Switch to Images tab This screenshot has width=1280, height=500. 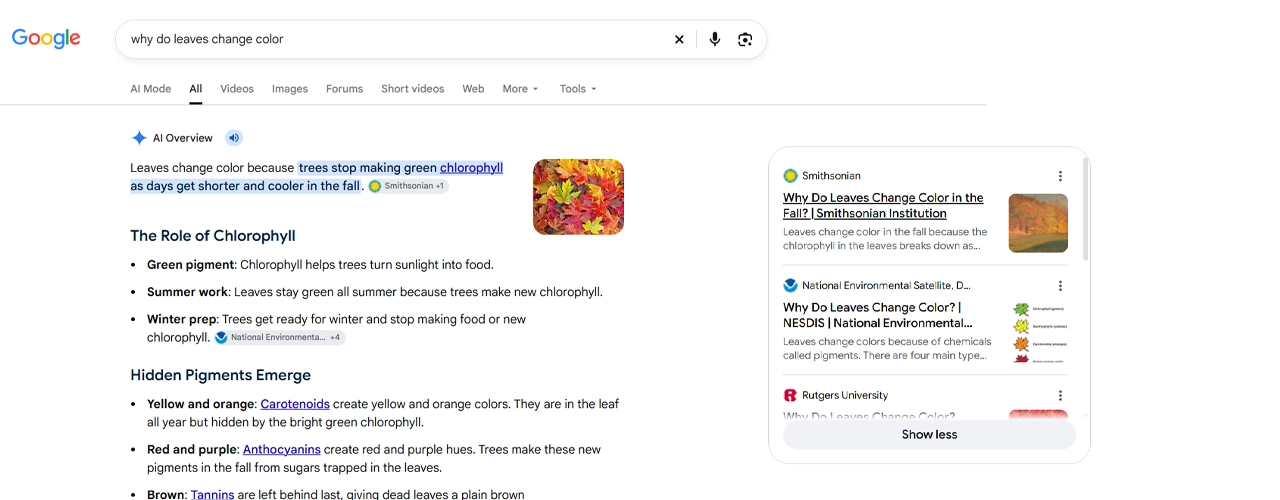pyautogui.click(x=290, y=89)
